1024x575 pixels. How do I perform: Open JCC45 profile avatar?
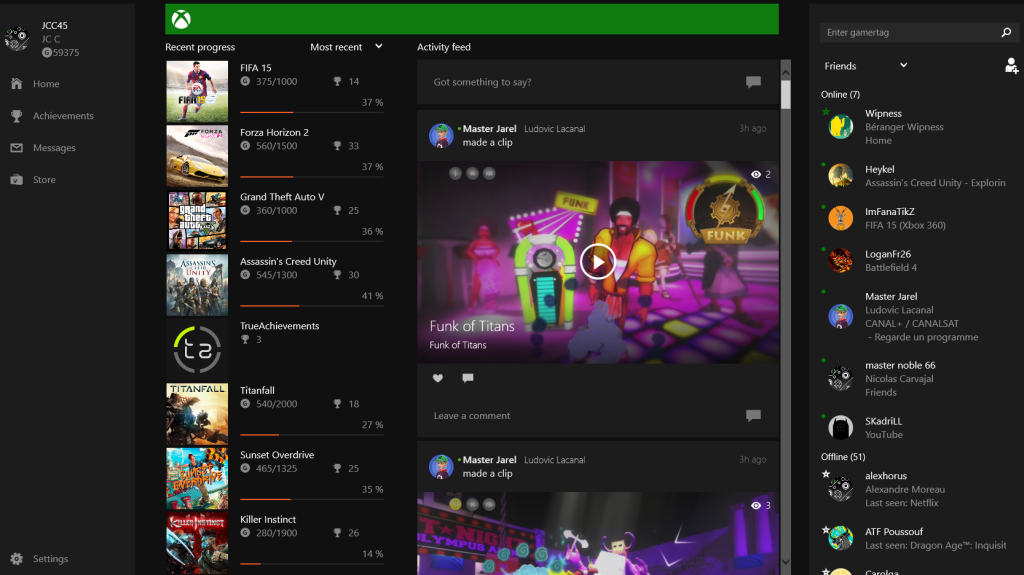(17, 39)
